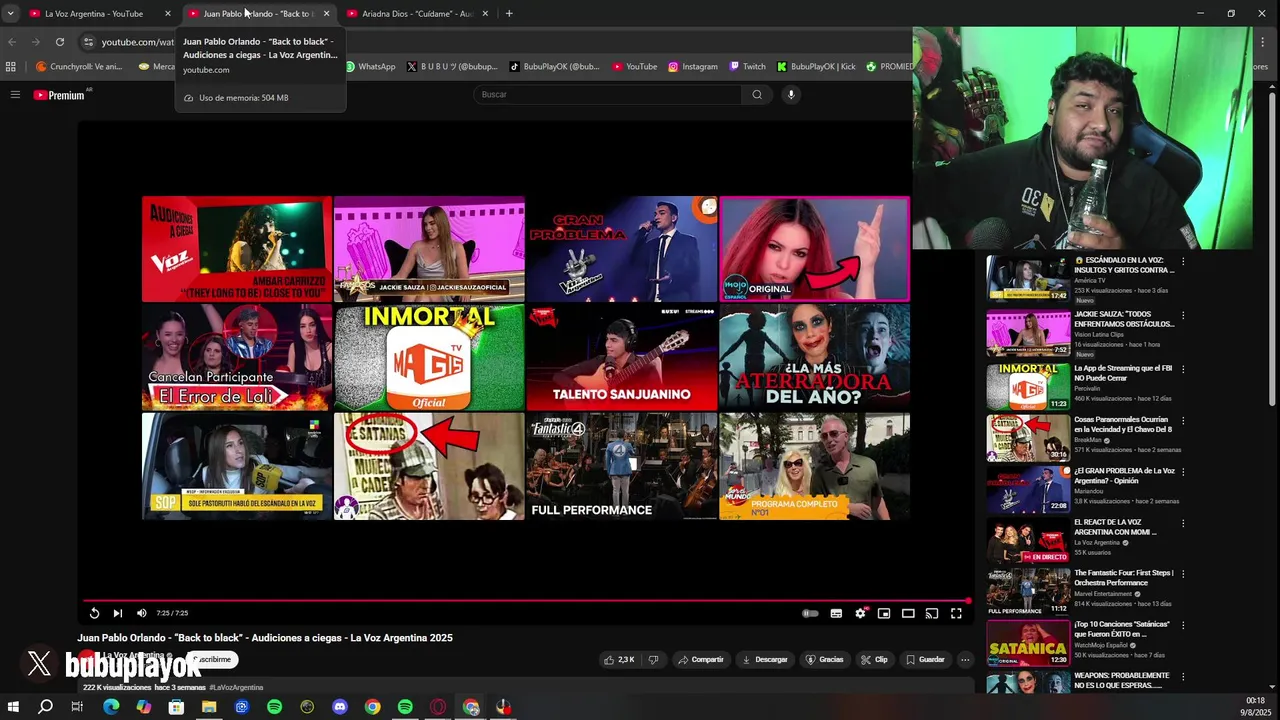Open File Explorer from the taskbar

tap(209, 707)
